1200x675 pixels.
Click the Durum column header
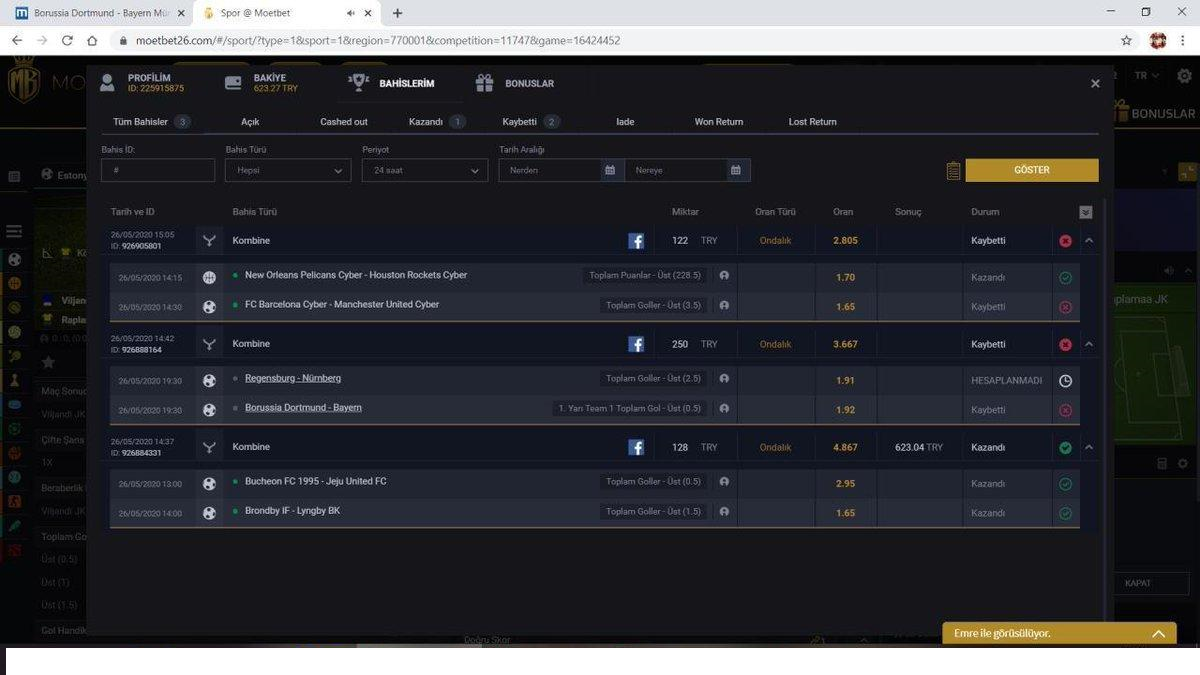click(x=985, y=212)
